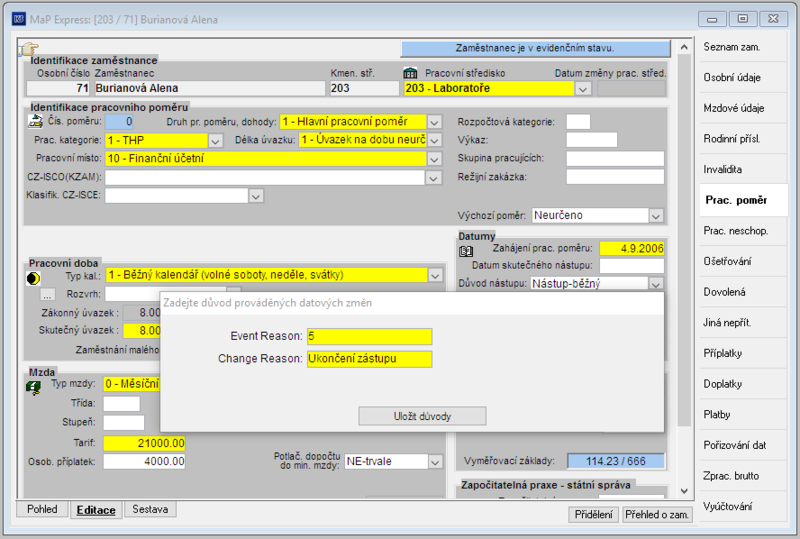Click the Skupina pracujících field
The image size is (800, 539).
tap(615, 159)
